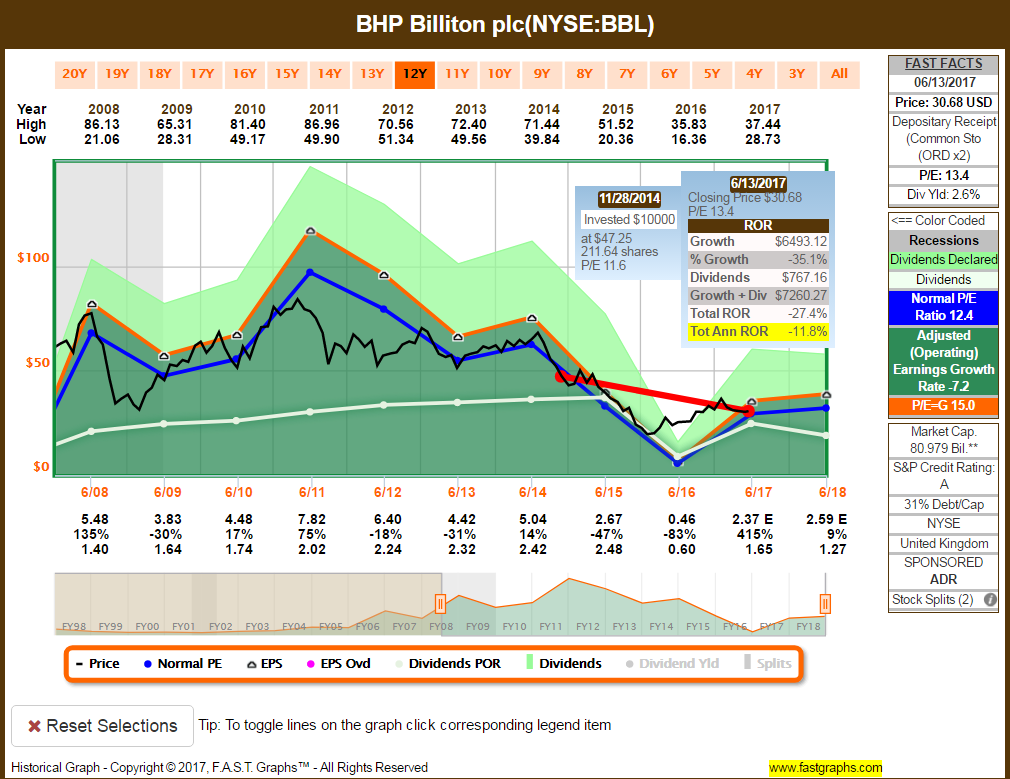Click the red ROR end point at 6/13/2017
1010x779 pixels.
(x=749, y=411)
